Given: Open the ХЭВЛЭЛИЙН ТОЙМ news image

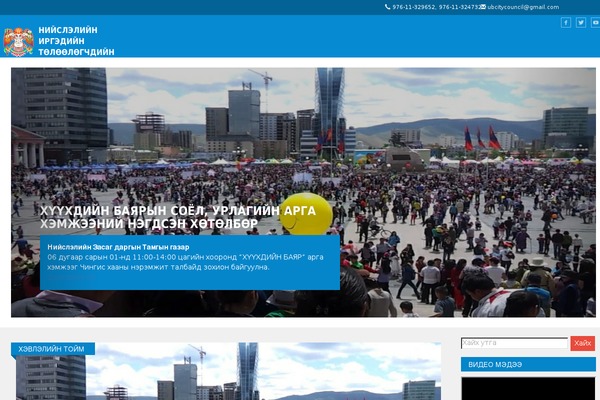Looking at the screenshot, I should 228,371.
